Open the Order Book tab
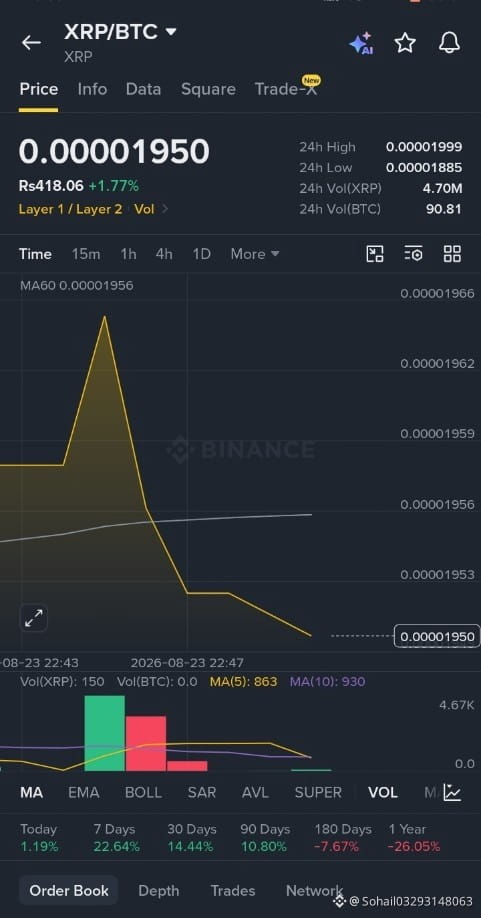The height and width of the screenshot is (918, 481). click(x=69, y=890)
